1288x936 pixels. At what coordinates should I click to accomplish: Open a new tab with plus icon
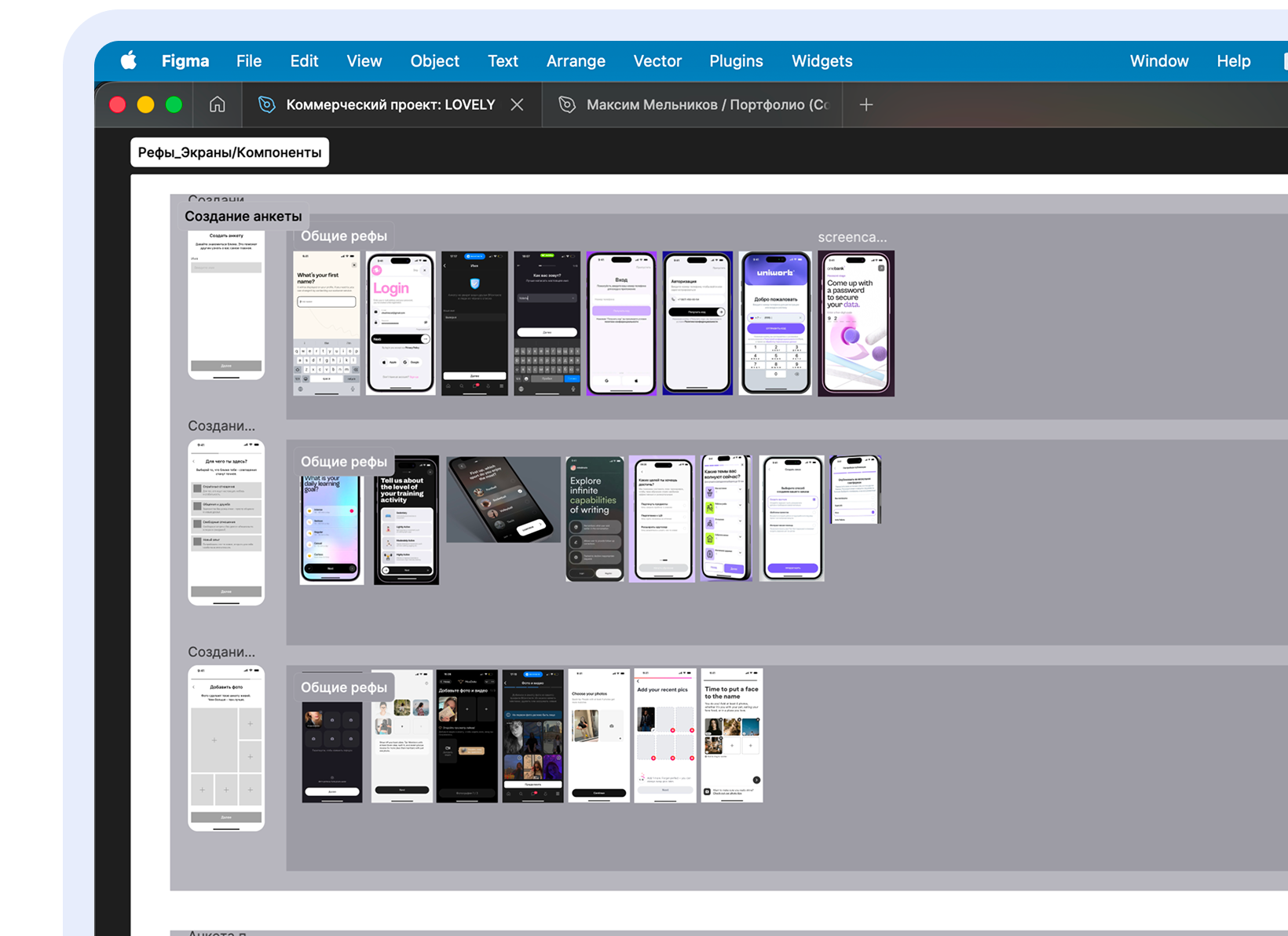click(865, 104)
